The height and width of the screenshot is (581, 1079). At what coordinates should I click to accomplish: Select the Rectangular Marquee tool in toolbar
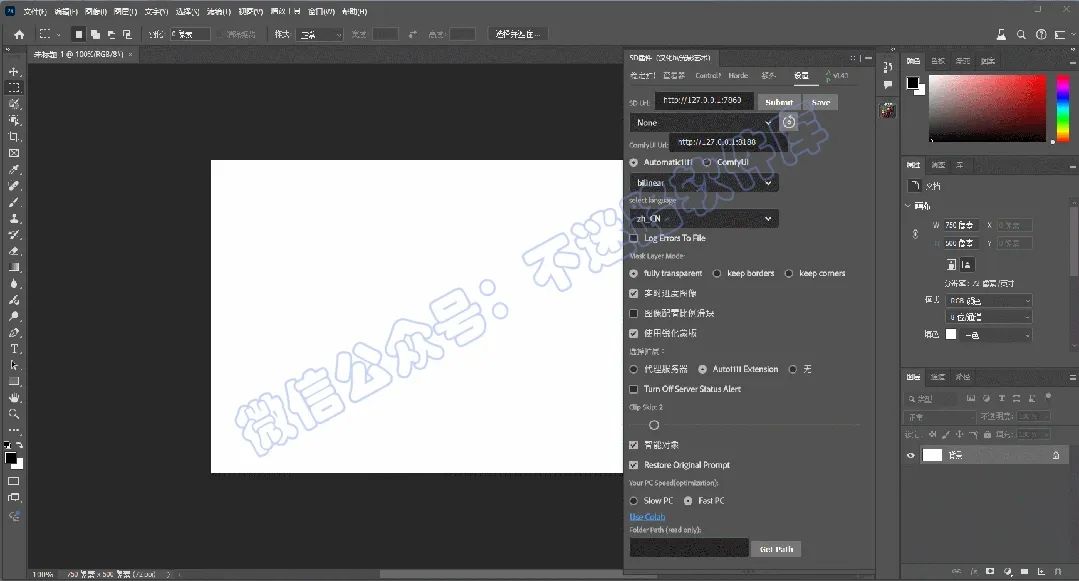(14, 87)
